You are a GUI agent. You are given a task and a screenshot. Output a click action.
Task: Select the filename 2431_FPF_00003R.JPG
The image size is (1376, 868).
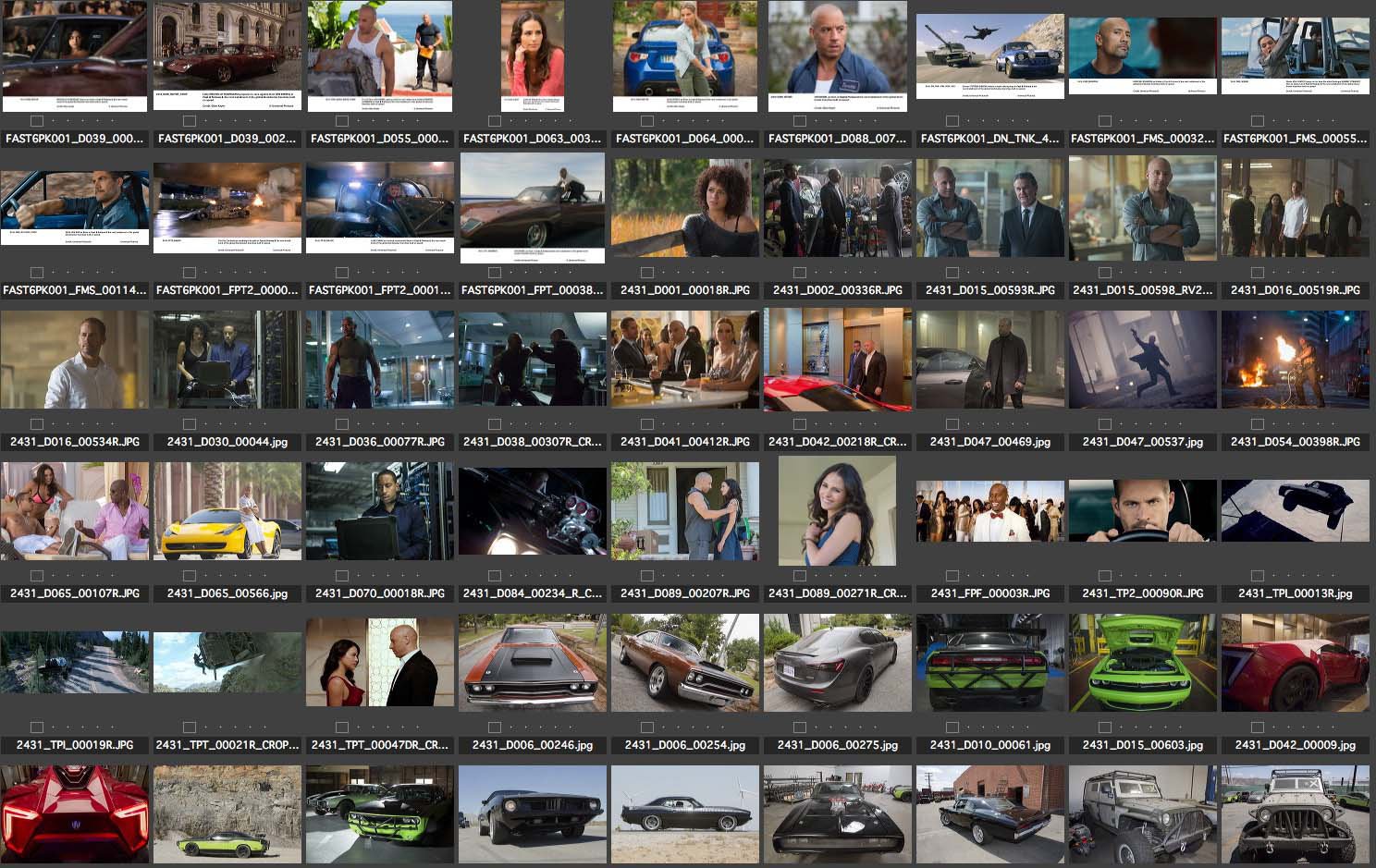point(990,593)
